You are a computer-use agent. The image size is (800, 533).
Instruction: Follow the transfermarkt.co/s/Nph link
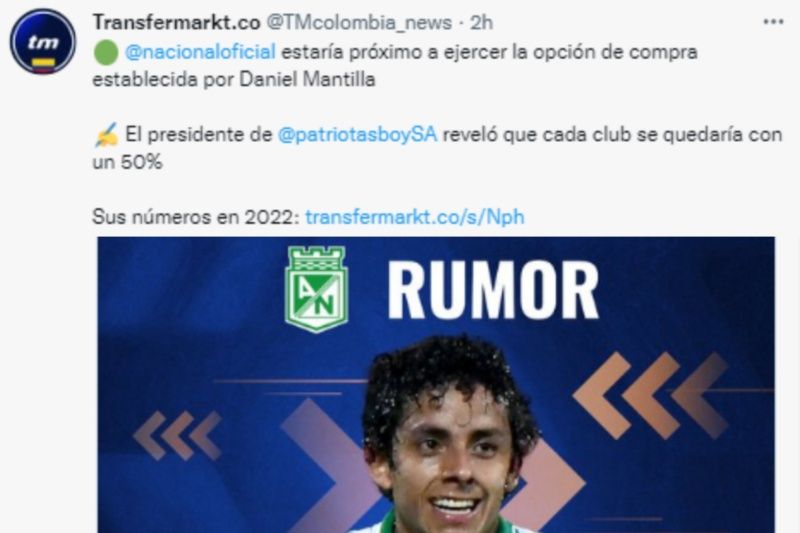click(x=415, y=217)
